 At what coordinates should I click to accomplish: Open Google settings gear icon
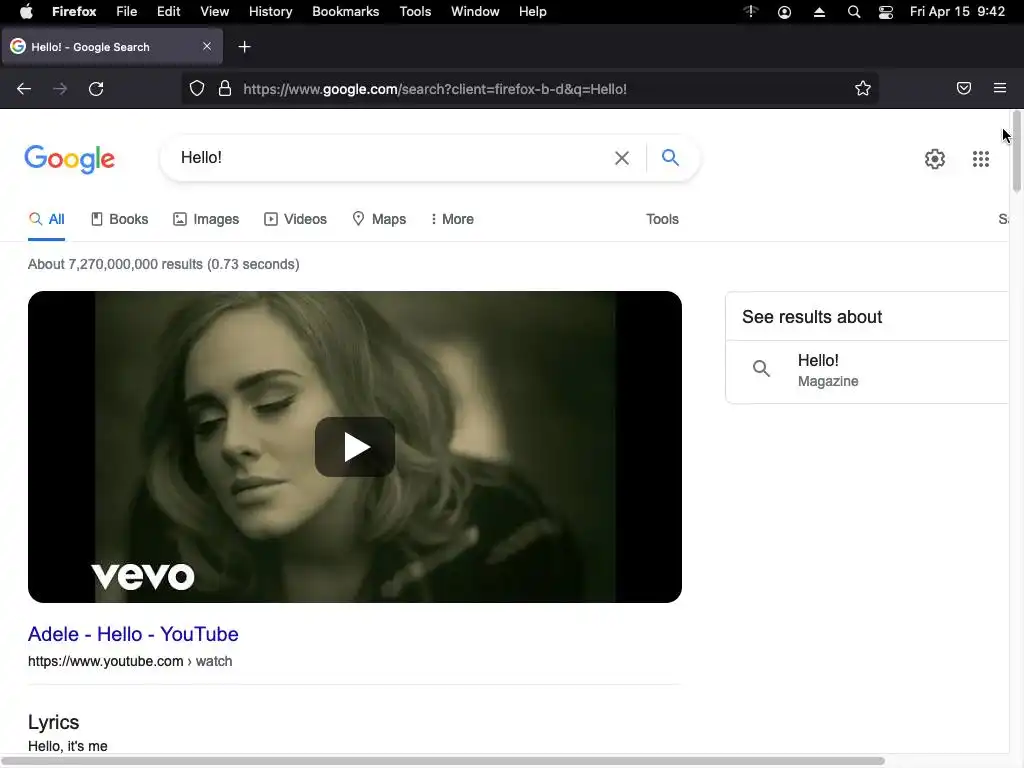(x=935, y=159)
